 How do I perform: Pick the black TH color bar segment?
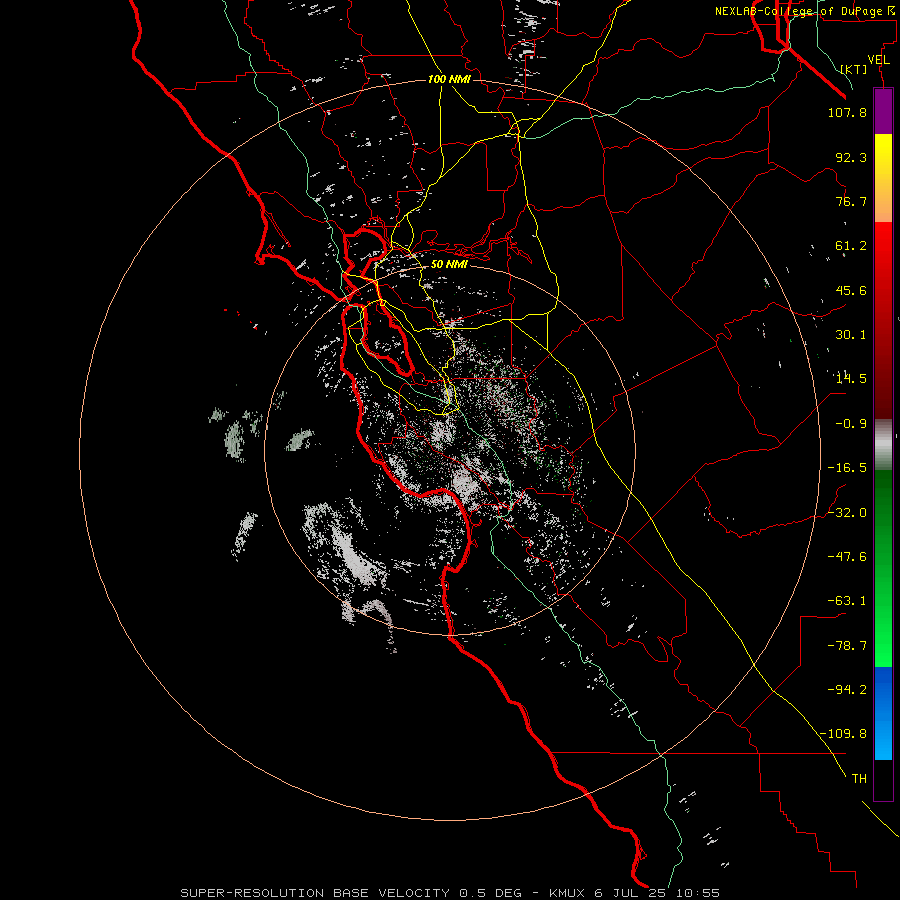[883, 780]
